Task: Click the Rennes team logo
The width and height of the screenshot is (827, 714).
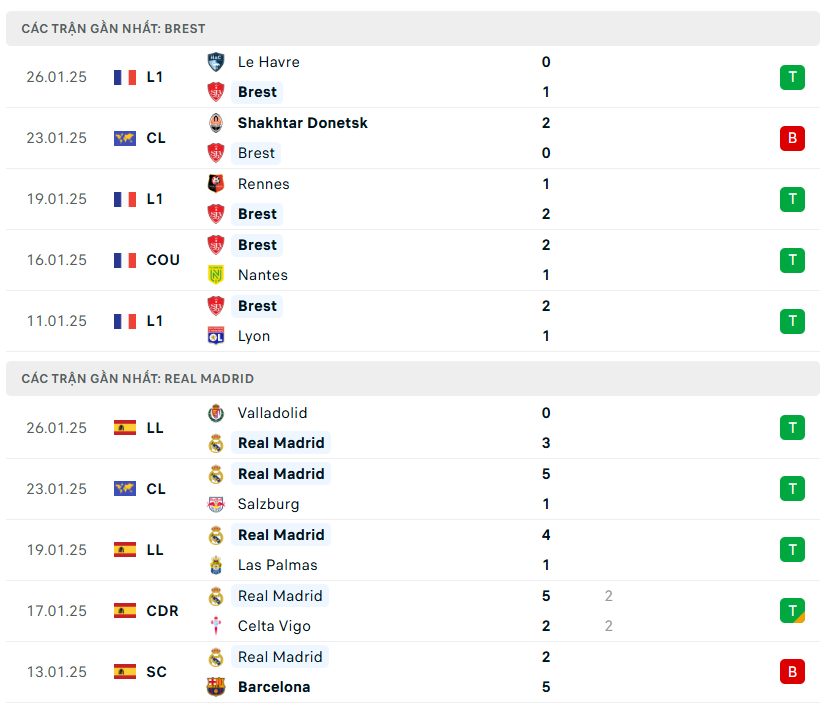Action: 215,184
